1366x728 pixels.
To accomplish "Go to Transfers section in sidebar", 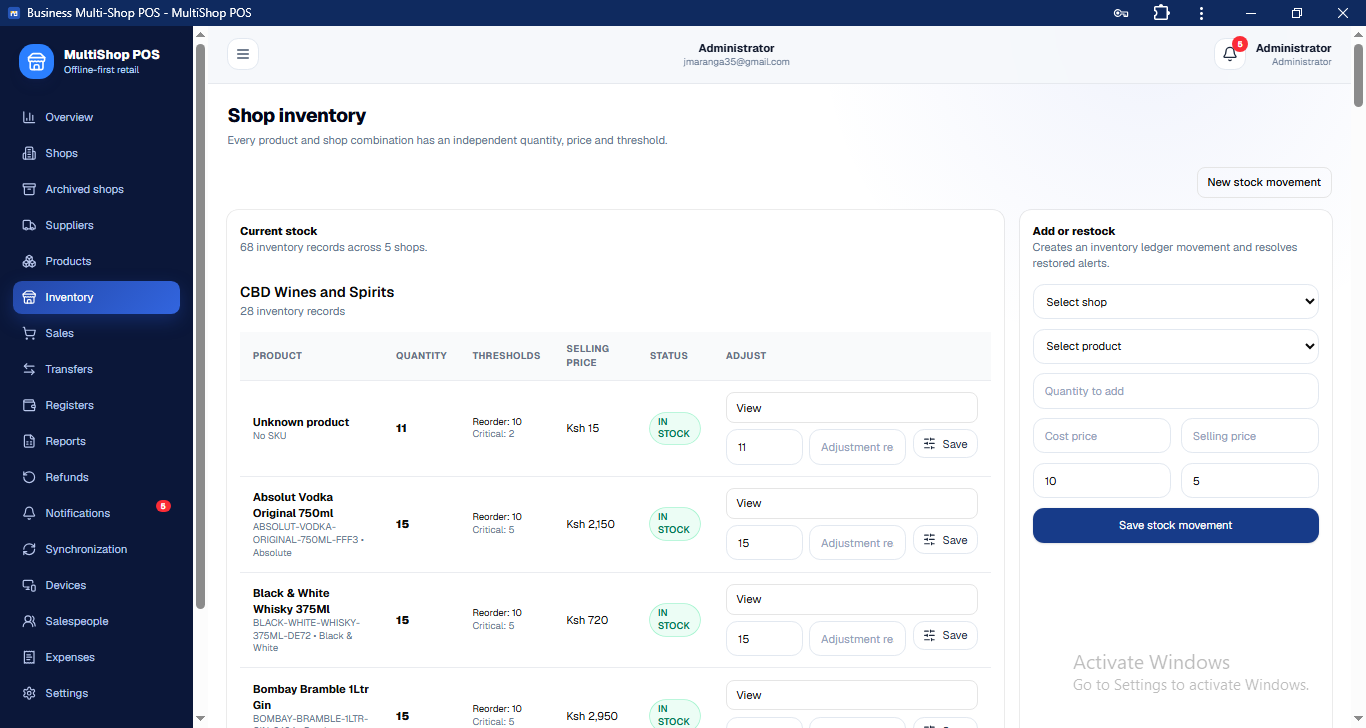I will coord(96,369).
